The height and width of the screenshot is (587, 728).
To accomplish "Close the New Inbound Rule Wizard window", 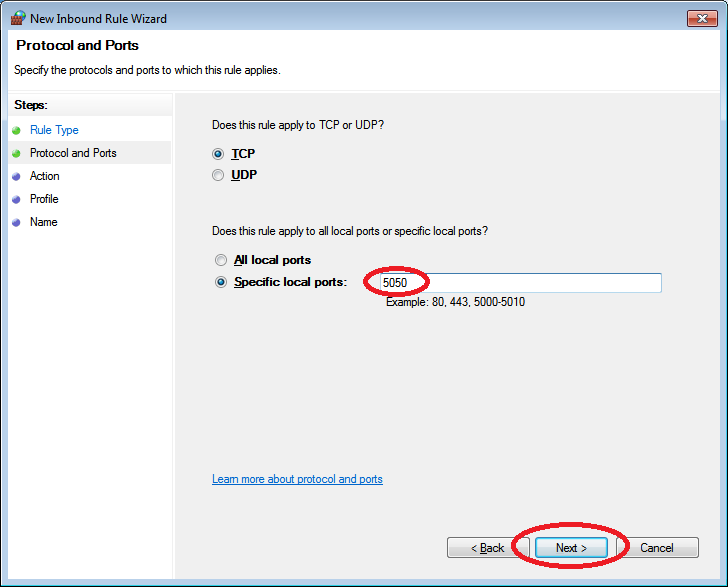I will click(702, 18).
